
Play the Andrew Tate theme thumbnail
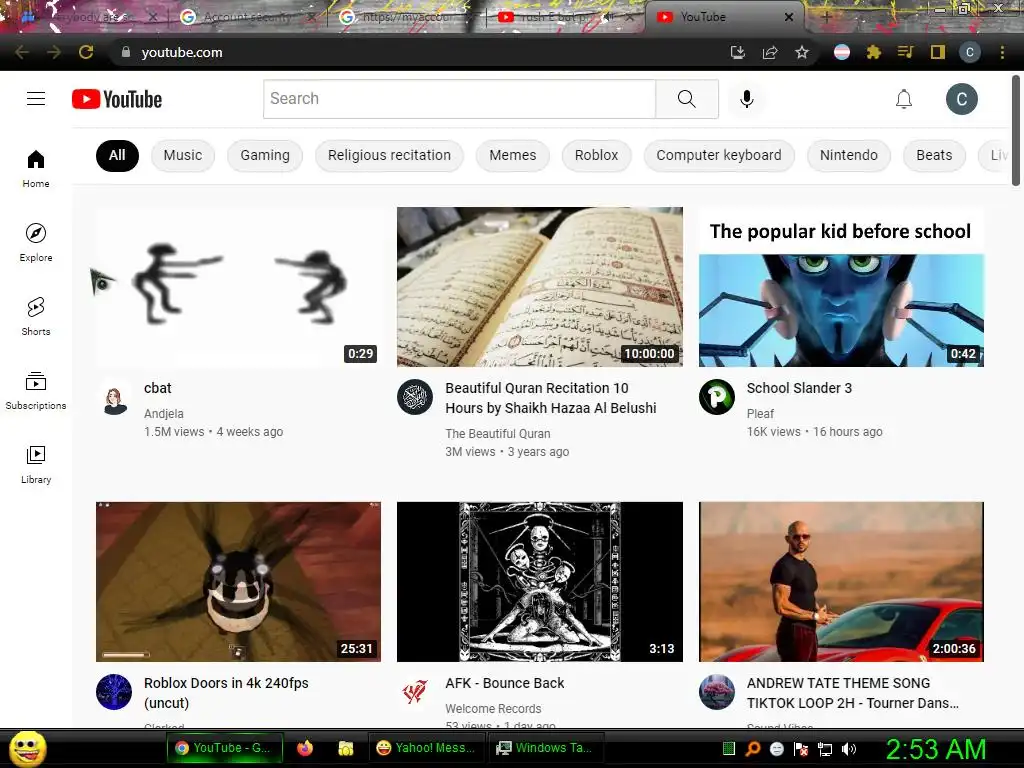(x=841, y=582)
